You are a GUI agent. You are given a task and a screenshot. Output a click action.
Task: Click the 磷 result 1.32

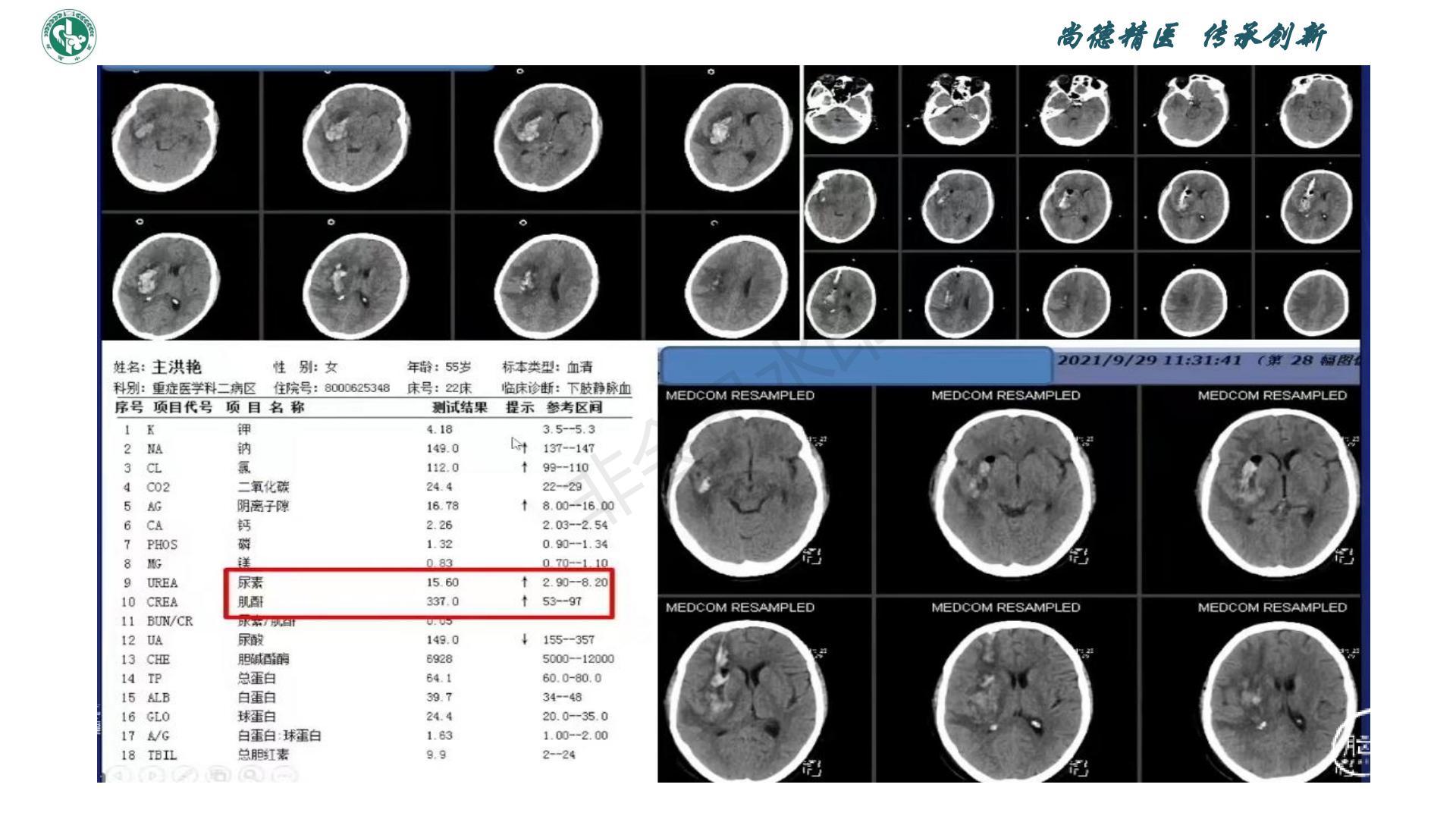point(439,544)
